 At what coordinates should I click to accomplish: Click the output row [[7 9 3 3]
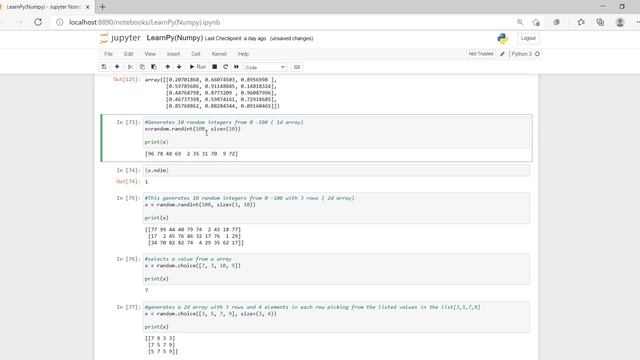click(160, 338)
